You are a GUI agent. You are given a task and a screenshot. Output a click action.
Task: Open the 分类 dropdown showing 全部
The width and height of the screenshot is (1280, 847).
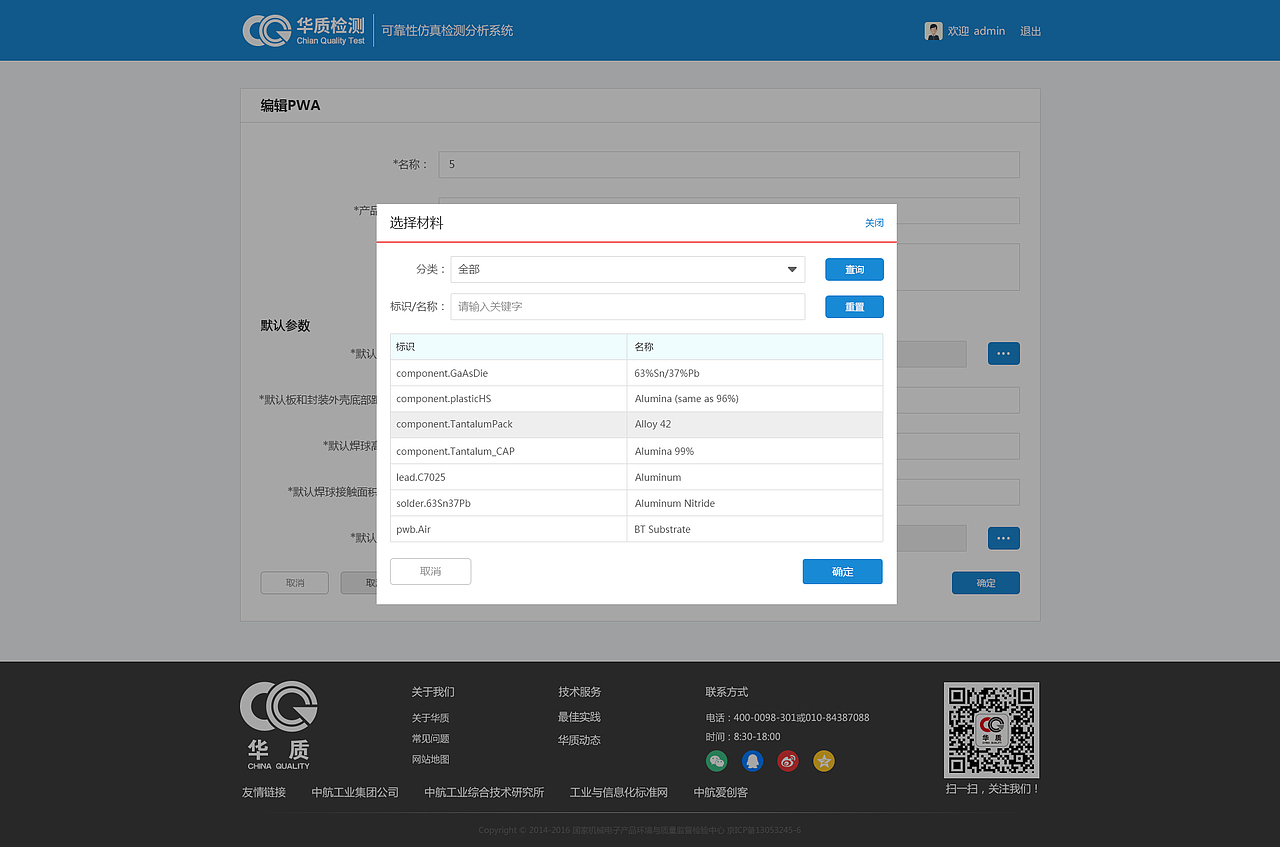click(x=628, y=269)
